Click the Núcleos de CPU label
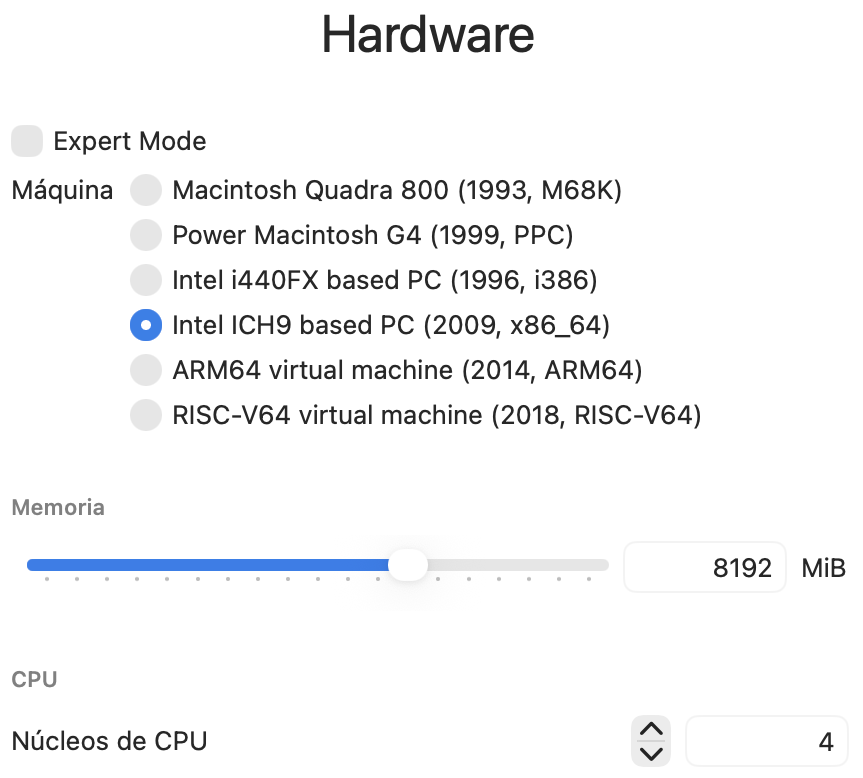 pyautogui.click(x=109, y=741)
